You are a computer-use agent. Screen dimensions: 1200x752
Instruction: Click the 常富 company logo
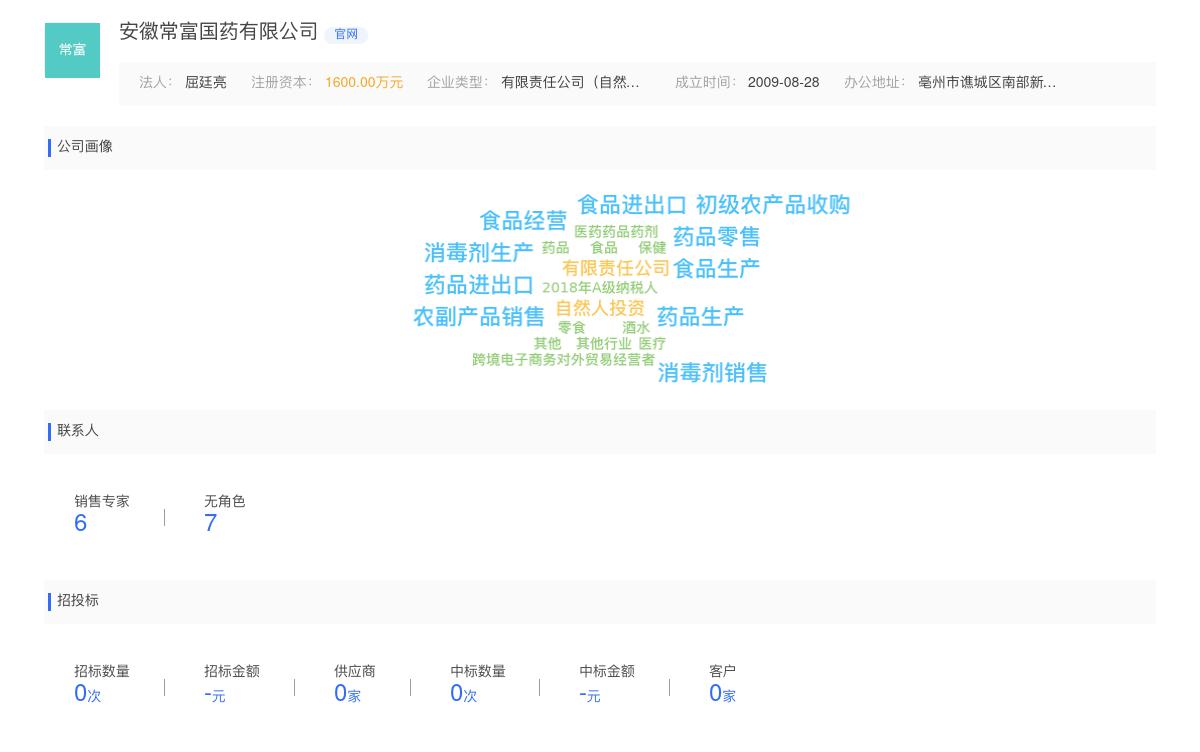(x=72, y=50)
